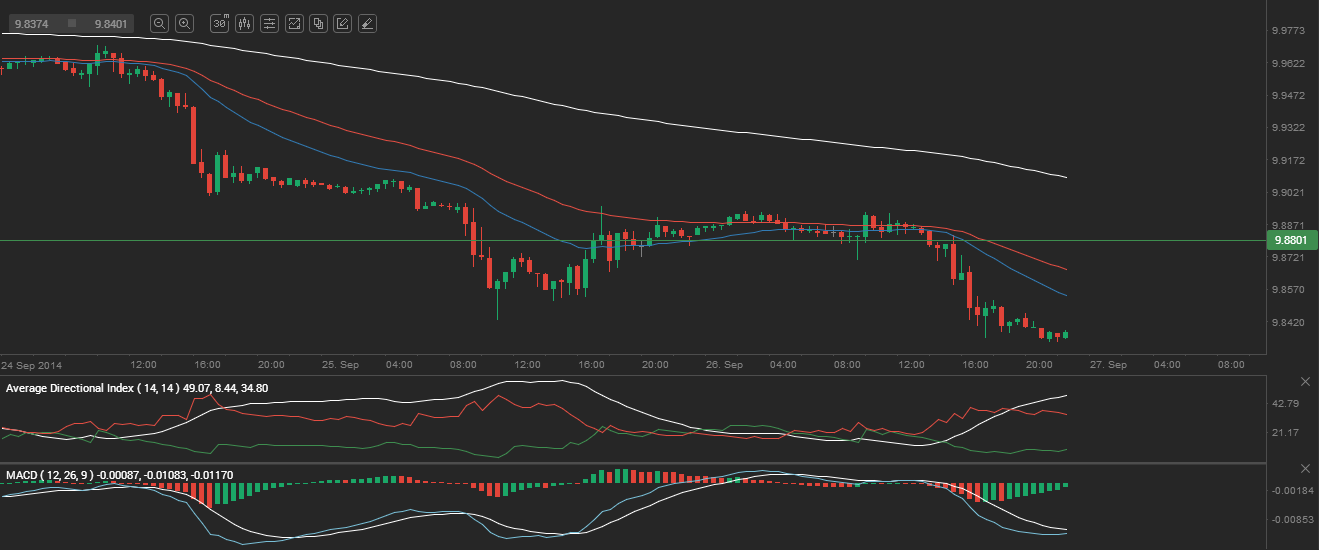Viewport: 1319px width, 550px height.
Task: Click the chart expand icon in toolbar
Action: click(x=294, y=23)
